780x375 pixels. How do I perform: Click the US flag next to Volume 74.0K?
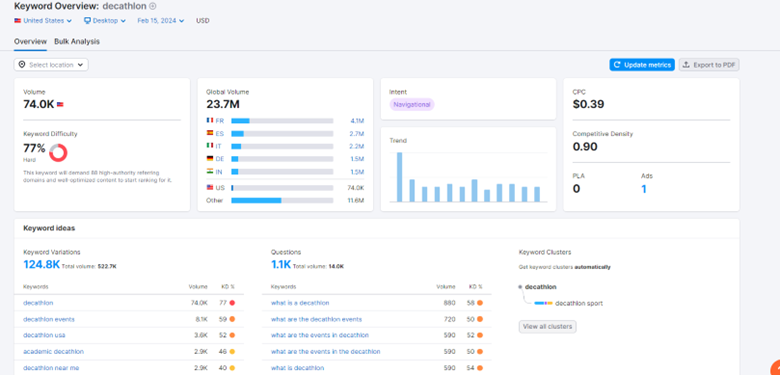(x=60, y=105)
